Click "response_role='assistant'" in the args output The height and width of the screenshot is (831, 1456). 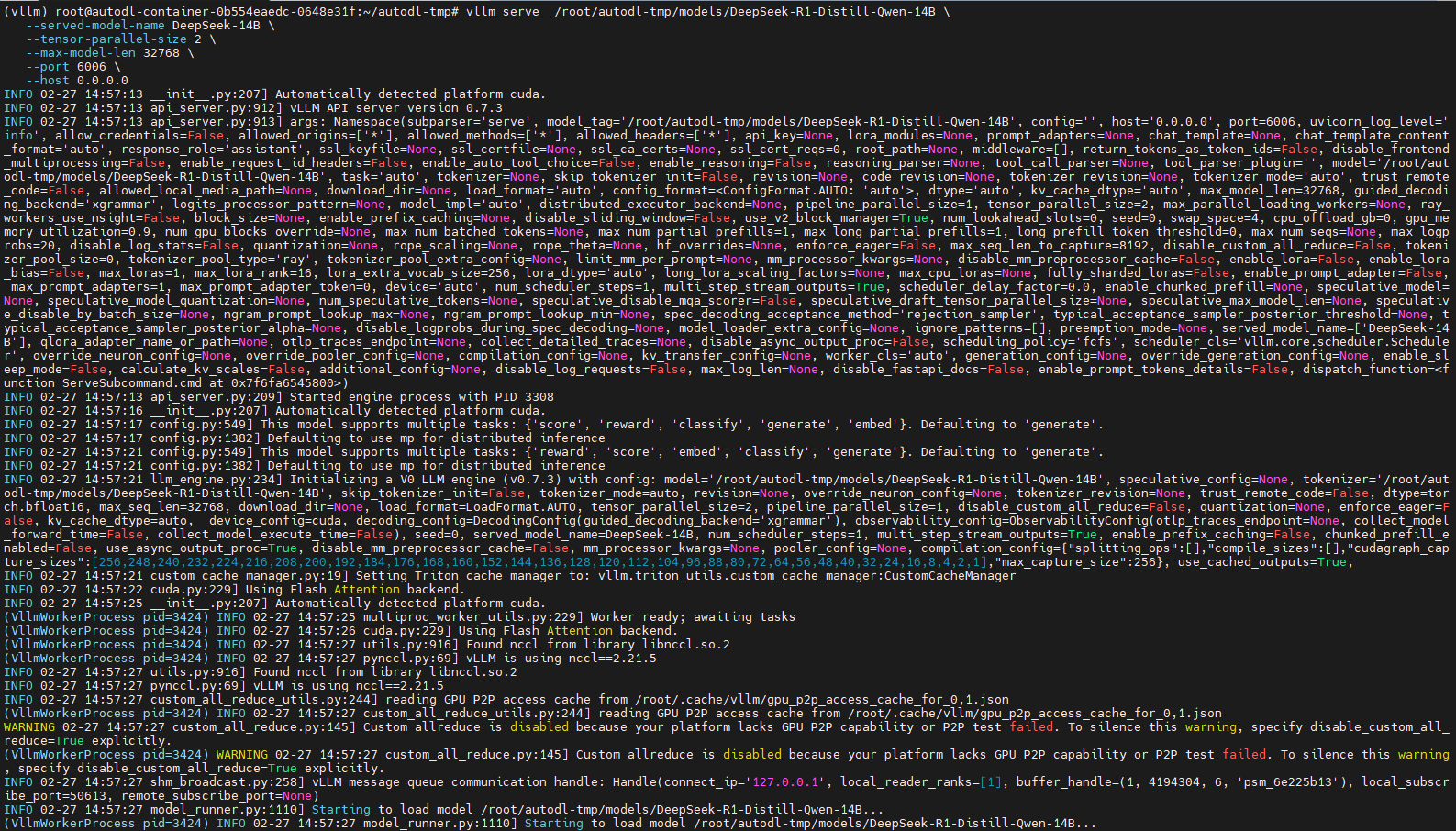click(212, 150)
